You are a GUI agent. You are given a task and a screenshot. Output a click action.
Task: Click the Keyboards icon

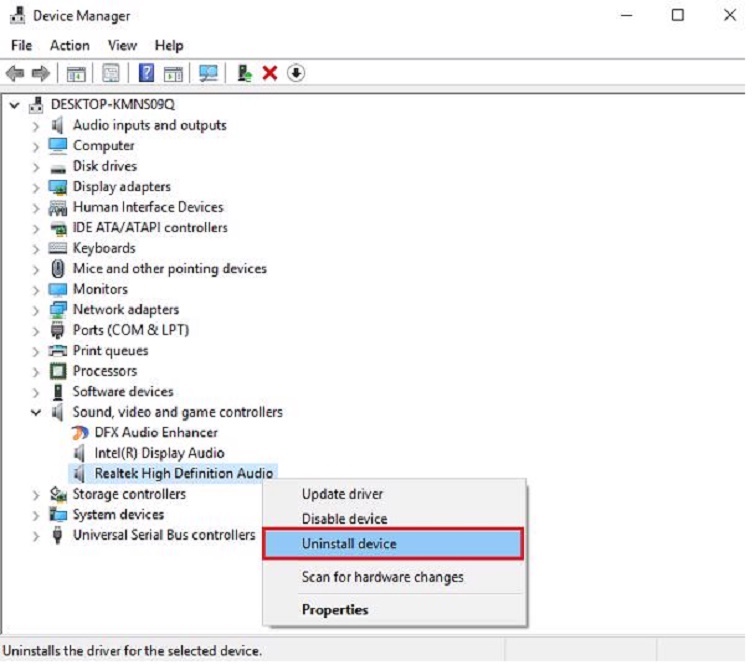57,248
